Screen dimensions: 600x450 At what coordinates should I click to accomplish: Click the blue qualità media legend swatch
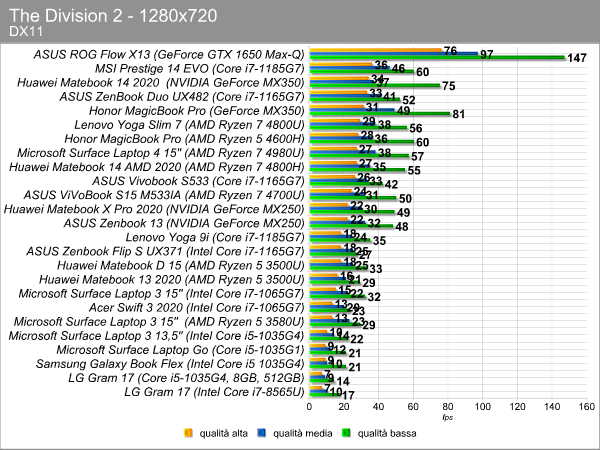(262, 433)
